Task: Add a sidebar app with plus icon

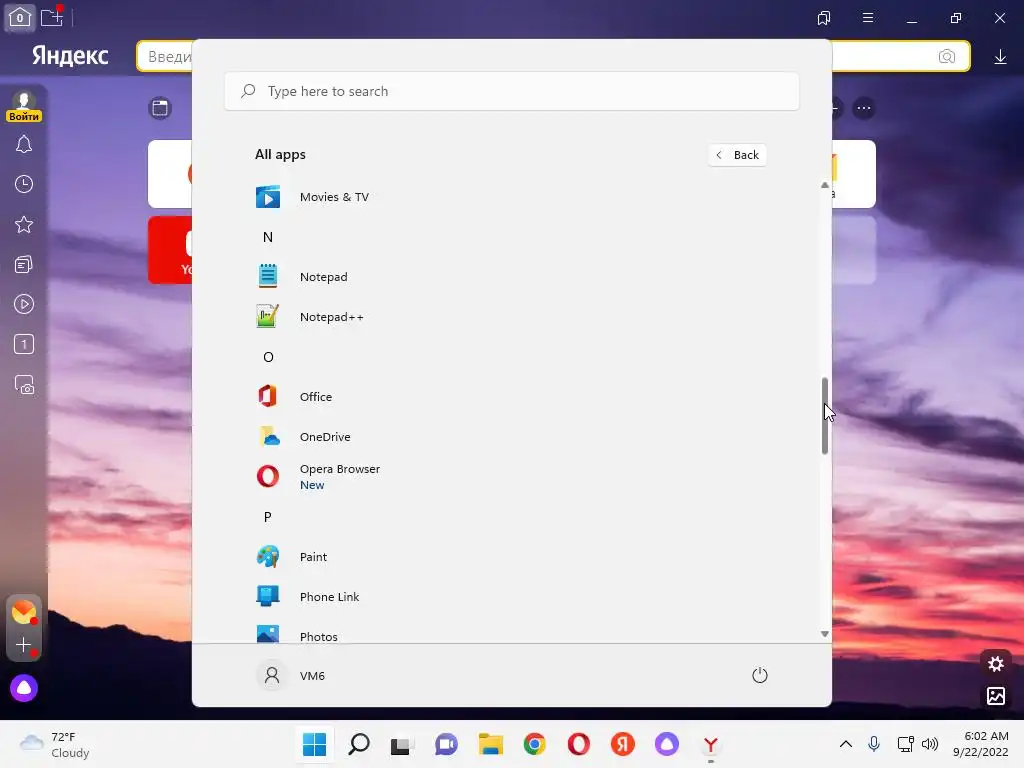Action: click(x=24, y=645)
